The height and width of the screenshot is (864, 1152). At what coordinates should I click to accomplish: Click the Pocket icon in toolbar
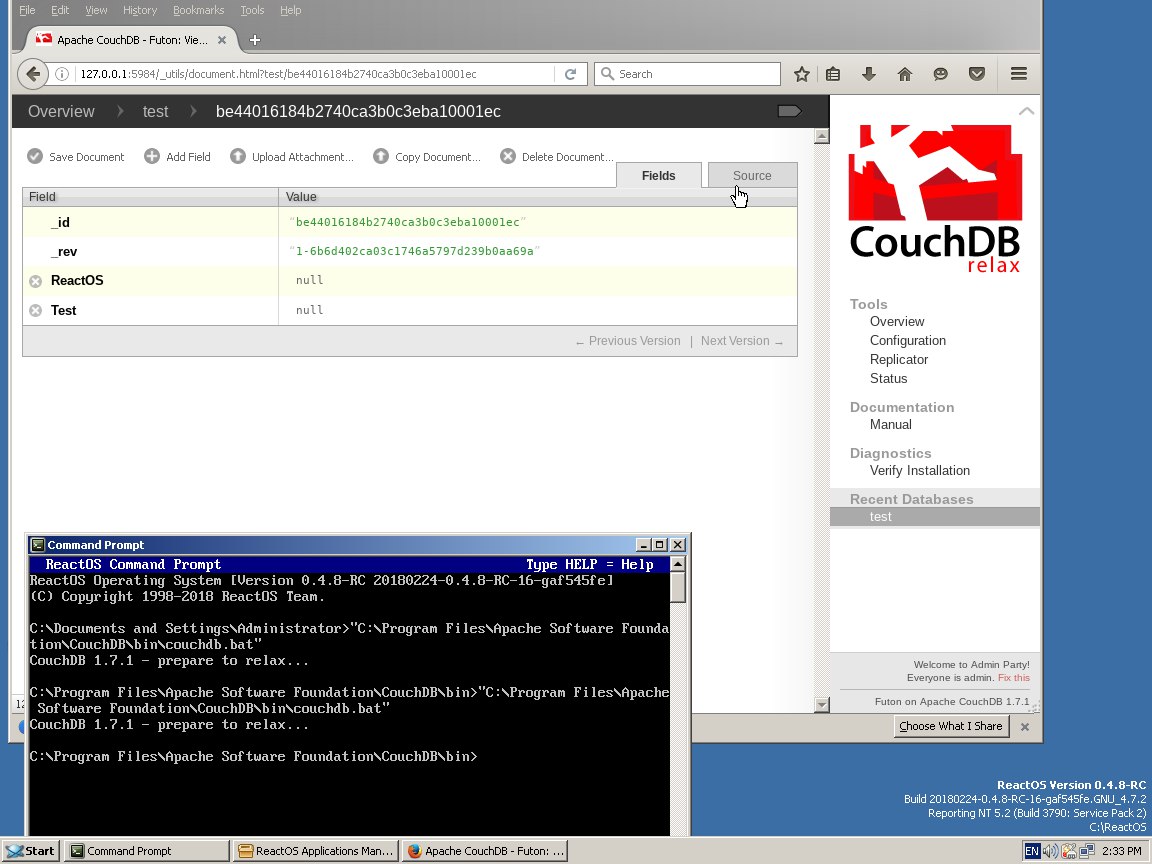[976, 74]
